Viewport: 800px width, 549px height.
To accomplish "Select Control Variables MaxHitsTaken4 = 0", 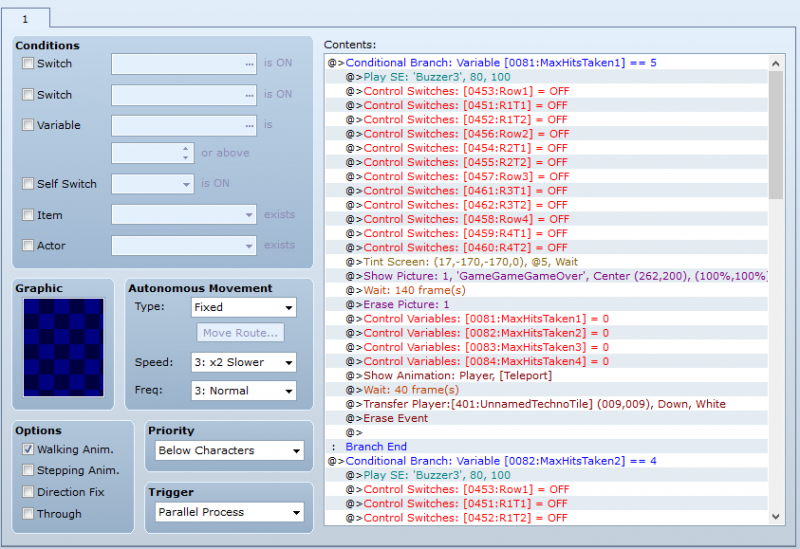I will [547, 361].
